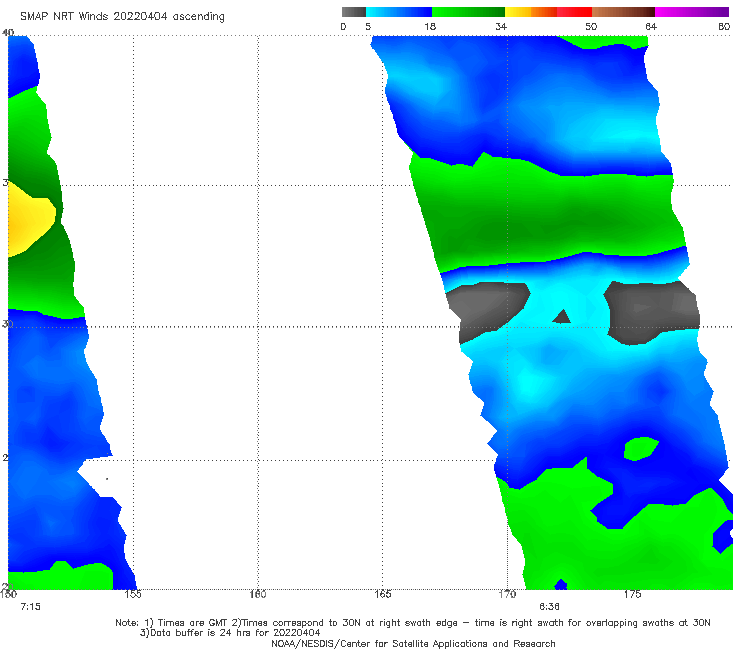
Task: Click the swath time '6:36'
Action: pyautogui.click(x=549, y=607)
